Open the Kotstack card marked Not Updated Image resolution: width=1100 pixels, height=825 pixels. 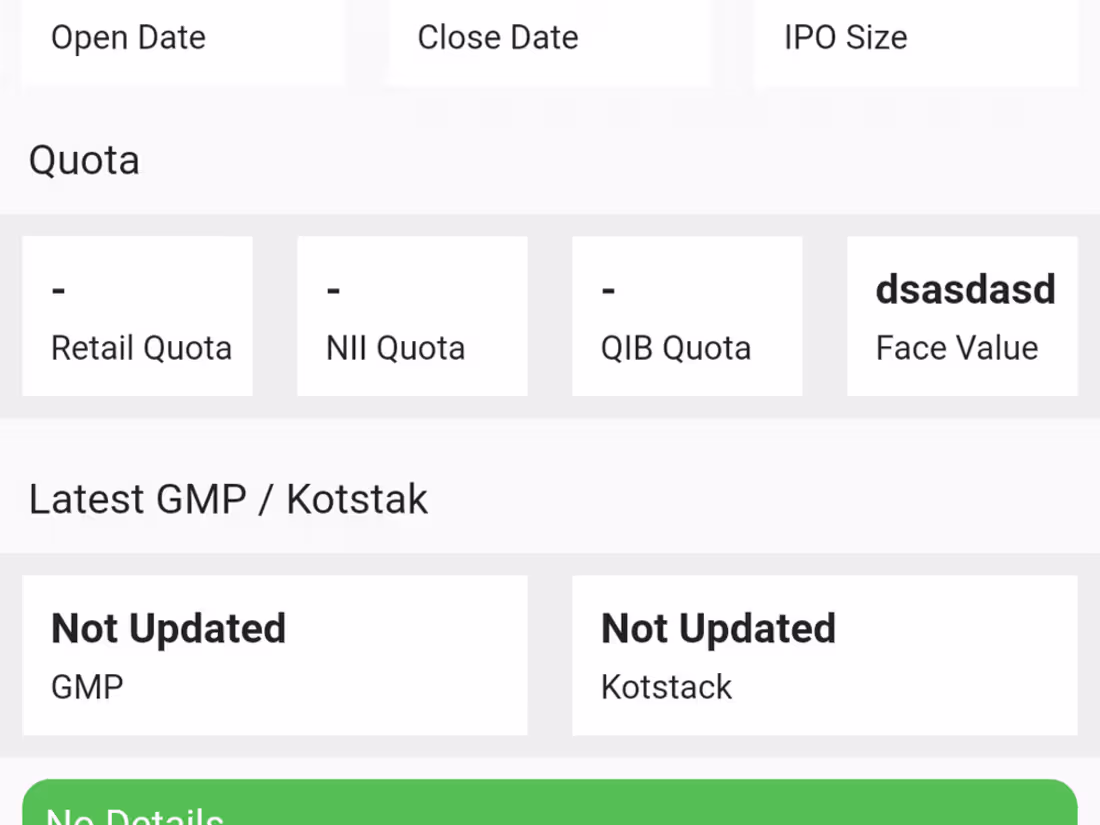click(x=824, y=655)
